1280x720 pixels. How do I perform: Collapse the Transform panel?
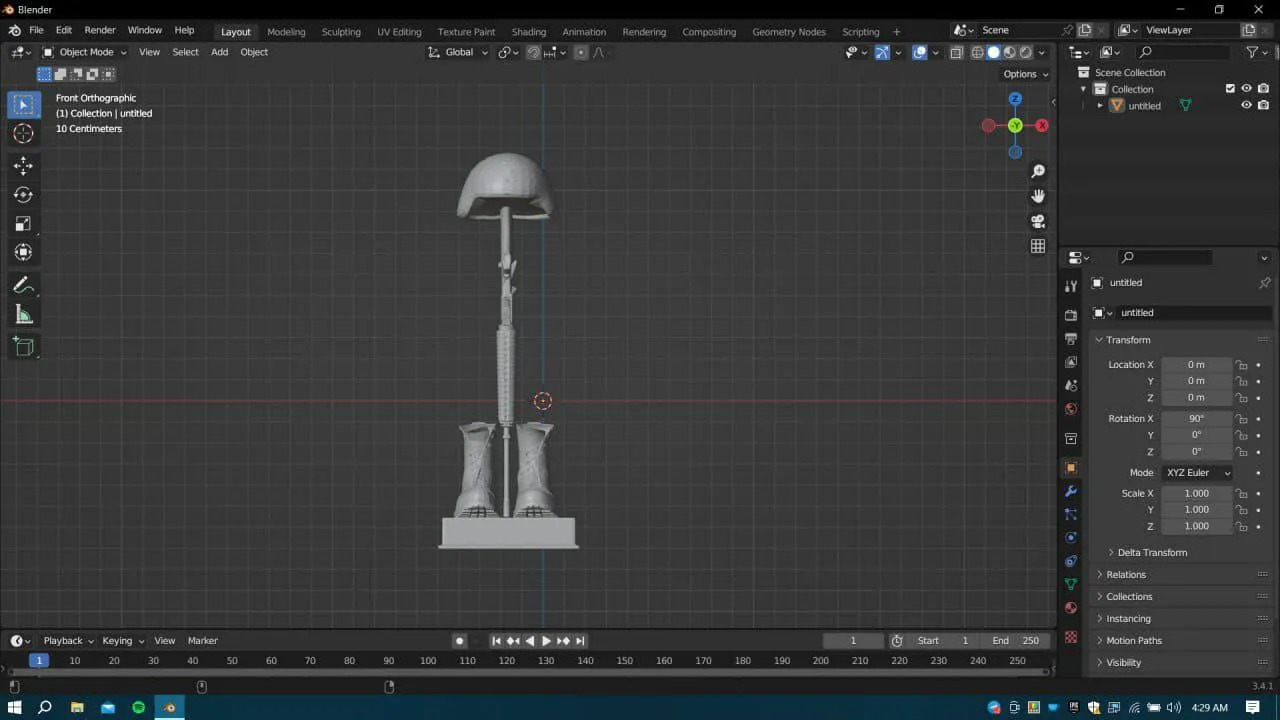1128,340
